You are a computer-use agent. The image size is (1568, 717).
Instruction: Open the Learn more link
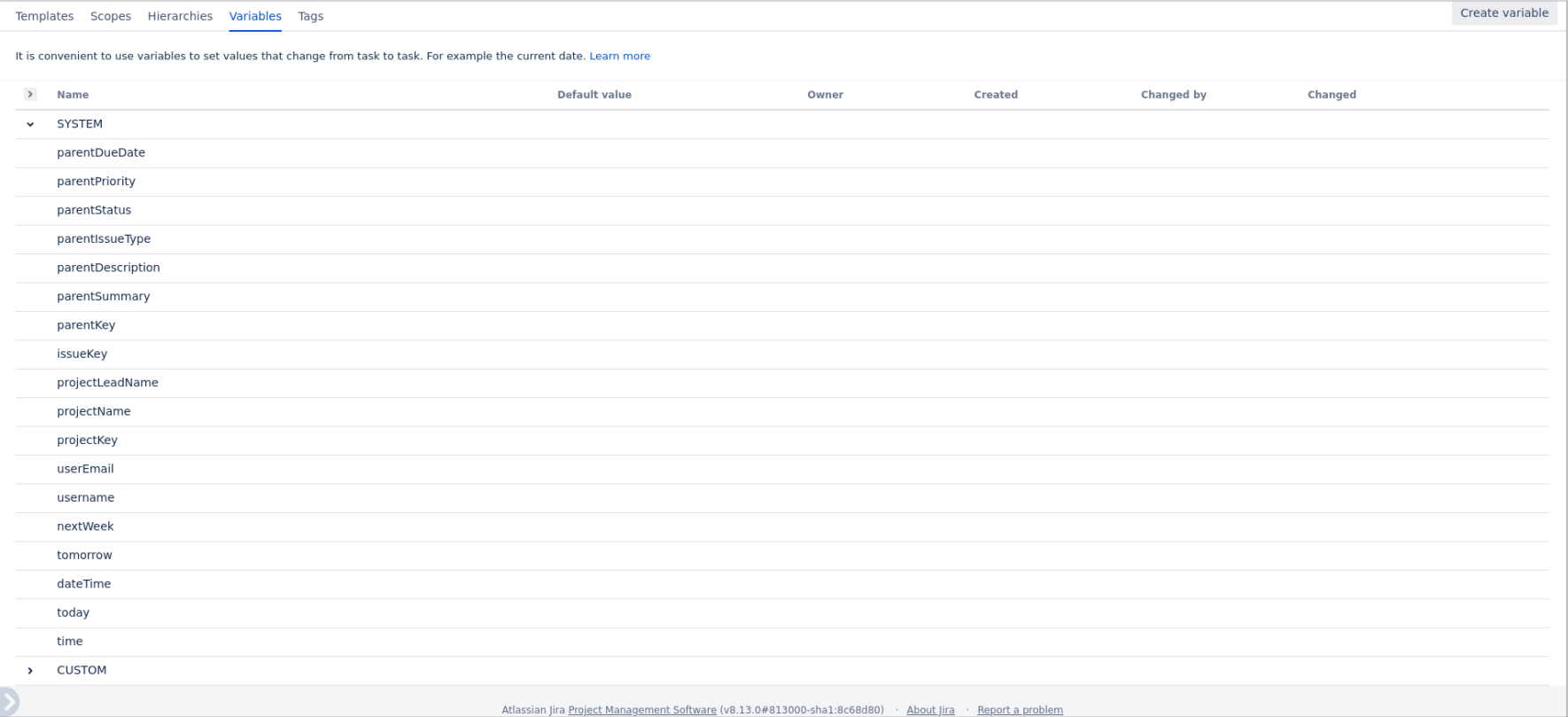[619, 56]
